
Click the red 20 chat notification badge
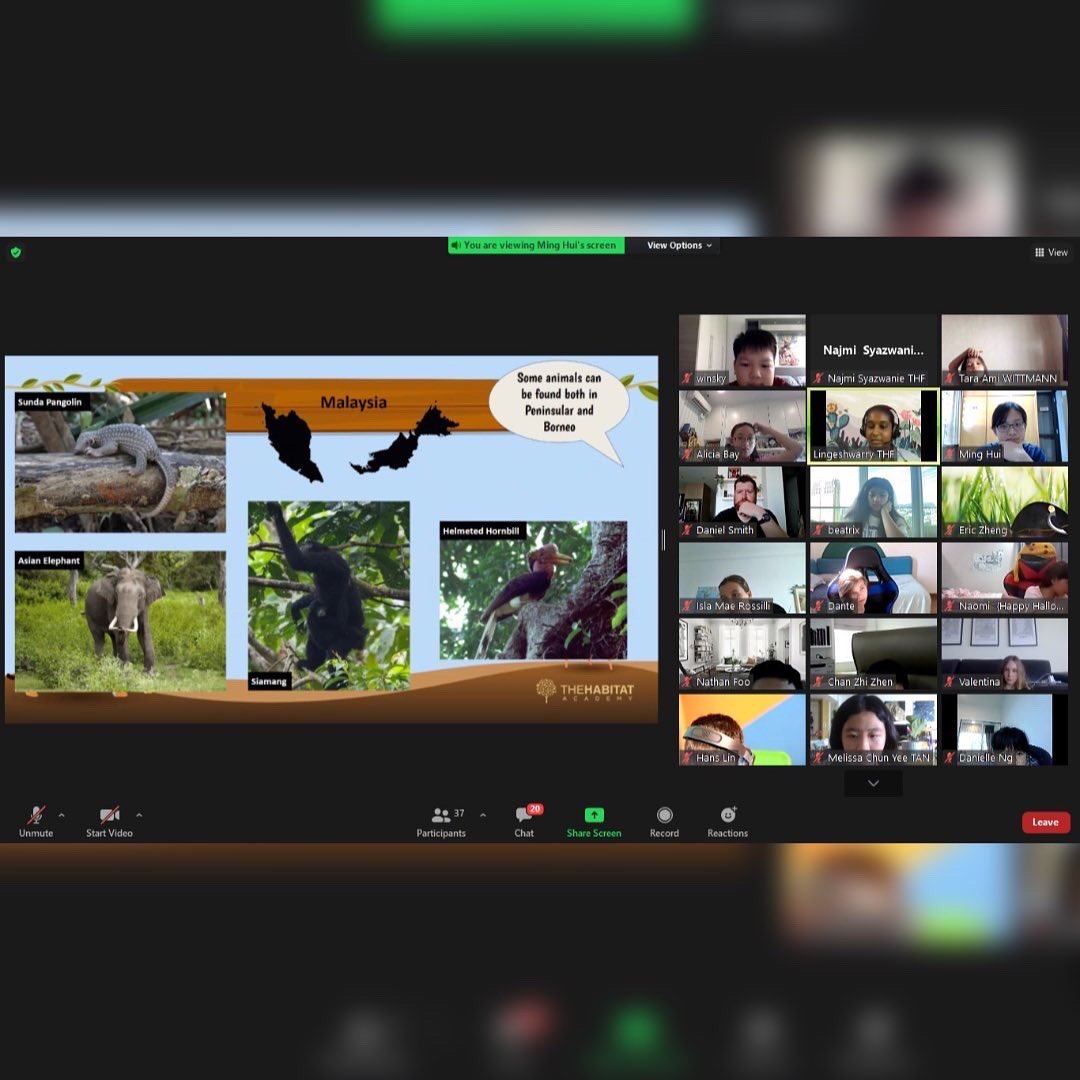point(535,809)
